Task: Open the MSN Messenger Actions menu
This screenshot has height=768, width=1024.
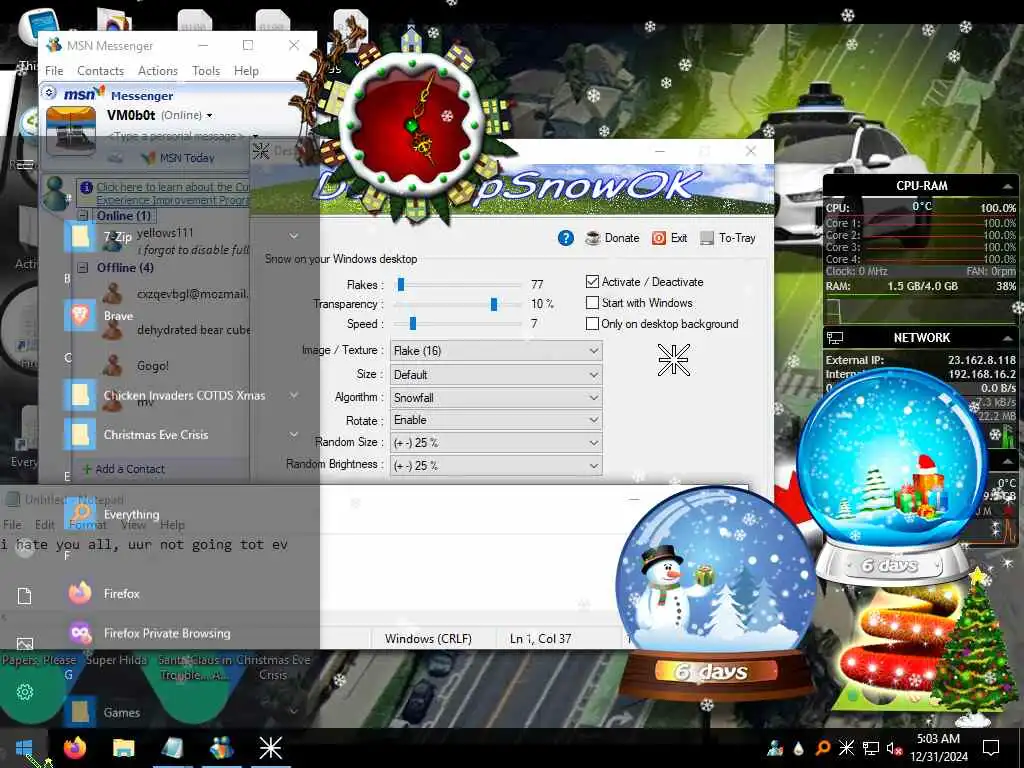Action: 157,71
